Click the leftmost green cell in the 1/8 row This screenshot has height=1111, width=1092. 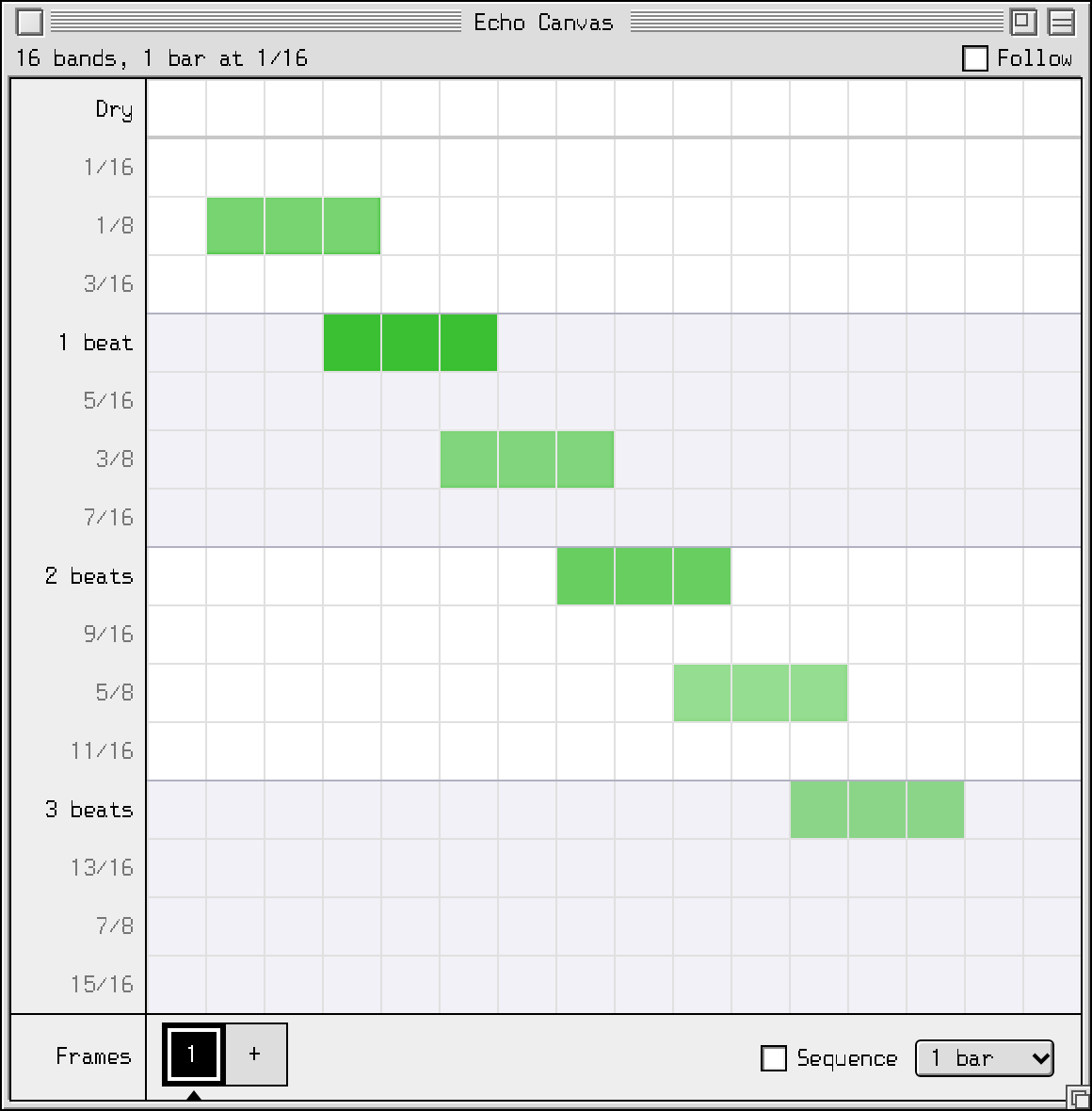(x=235, y=226)
